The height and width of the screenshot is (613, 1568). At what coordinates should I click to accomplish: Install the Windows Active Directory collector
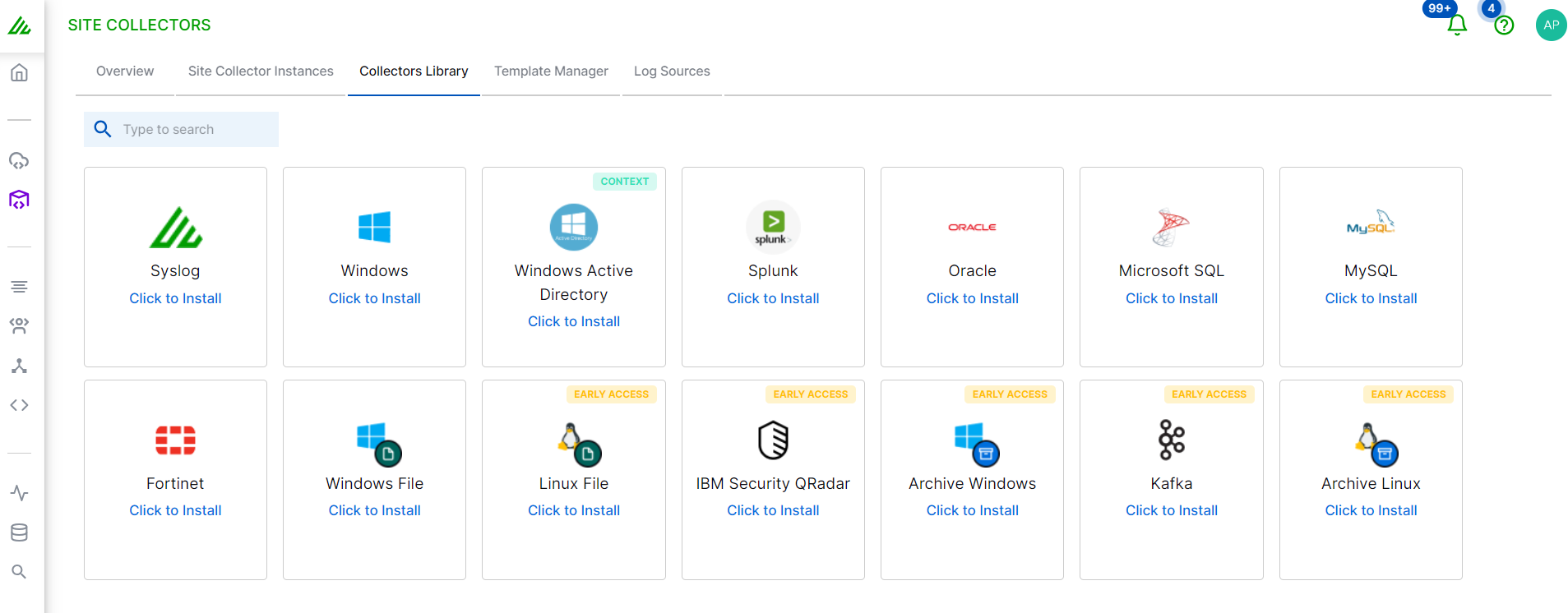[573, 321]
